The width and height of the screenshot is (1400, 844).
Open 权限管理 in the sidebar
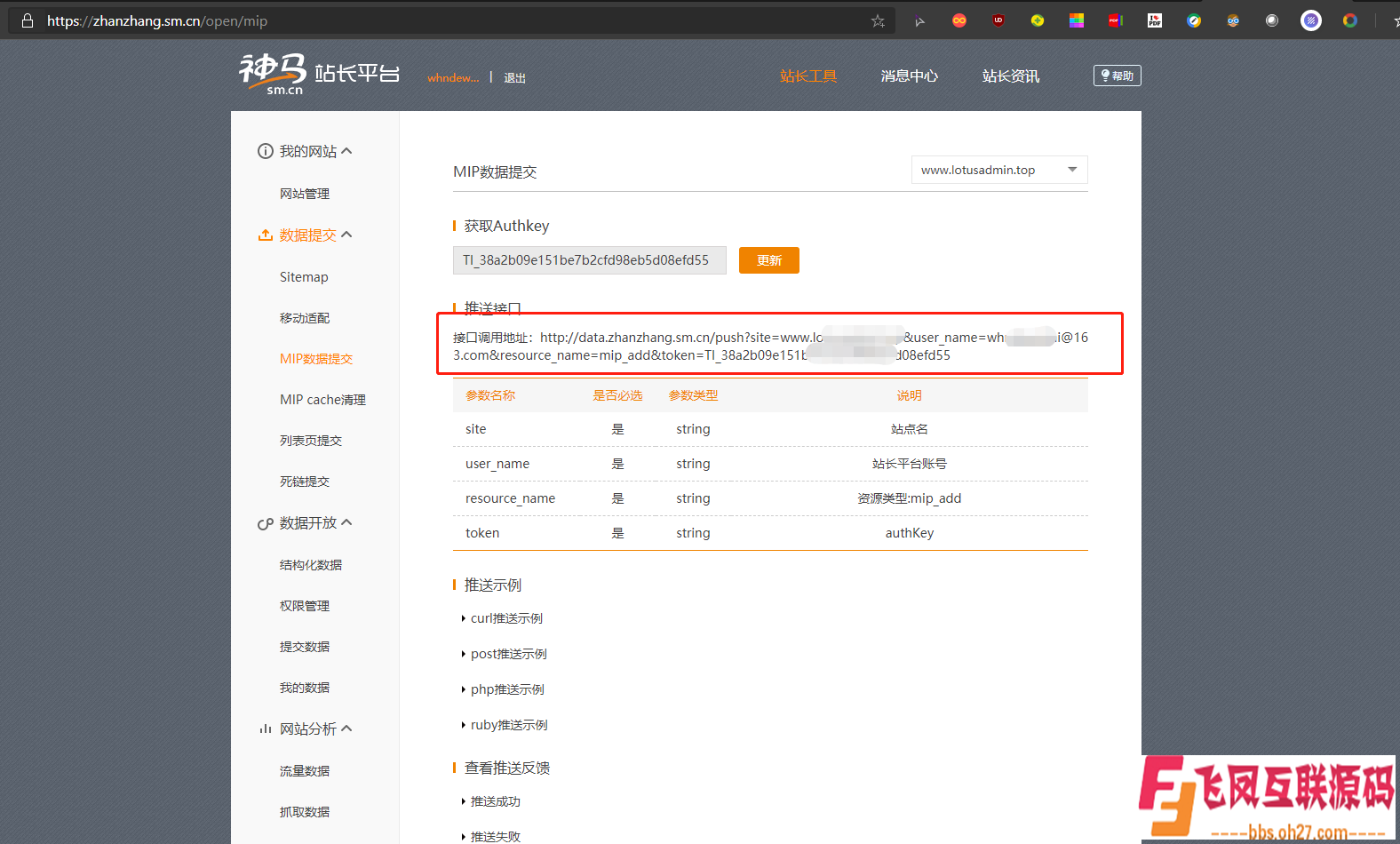[305, 606]
